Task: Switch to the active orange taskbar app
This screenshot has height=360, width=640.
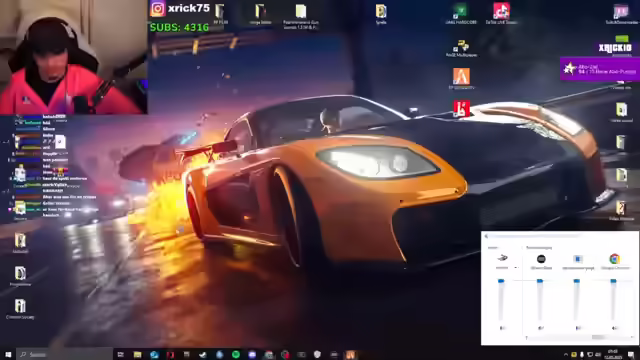Action: [x=350, y=354]
